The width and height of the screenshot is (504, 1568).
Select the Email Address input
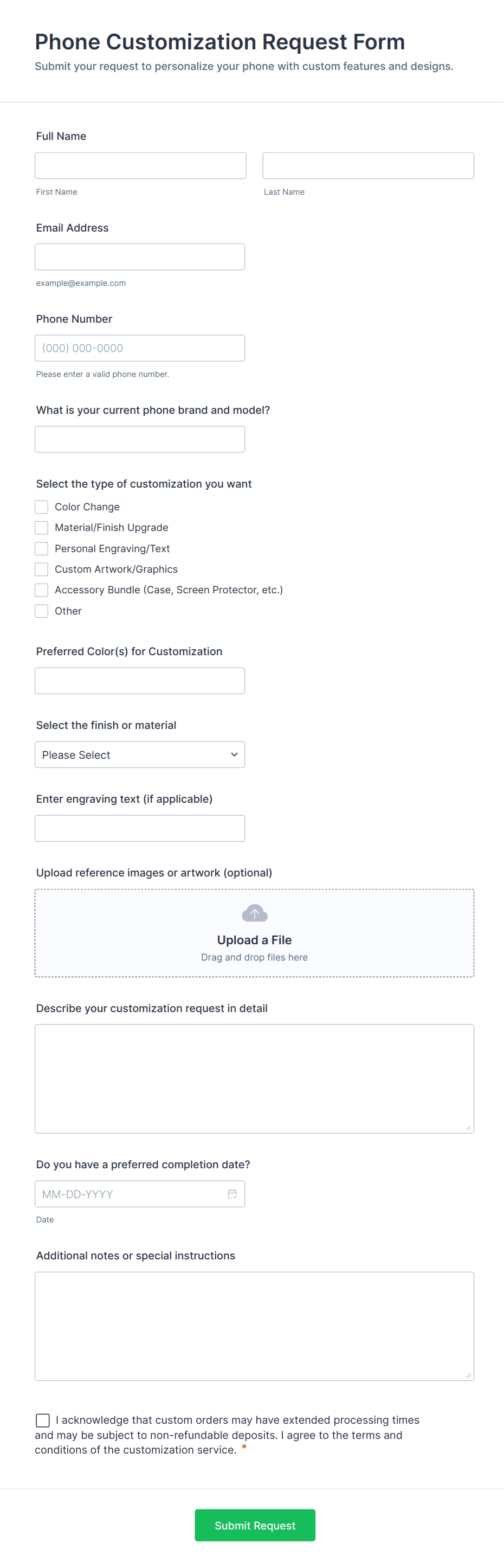[140, 257]
